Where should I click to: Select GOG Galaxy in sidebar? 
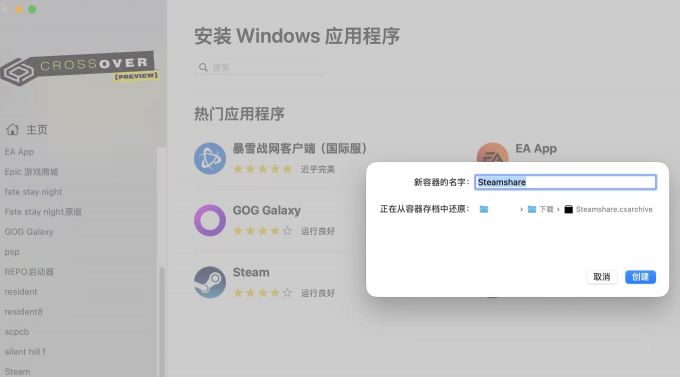click(29, 232)
